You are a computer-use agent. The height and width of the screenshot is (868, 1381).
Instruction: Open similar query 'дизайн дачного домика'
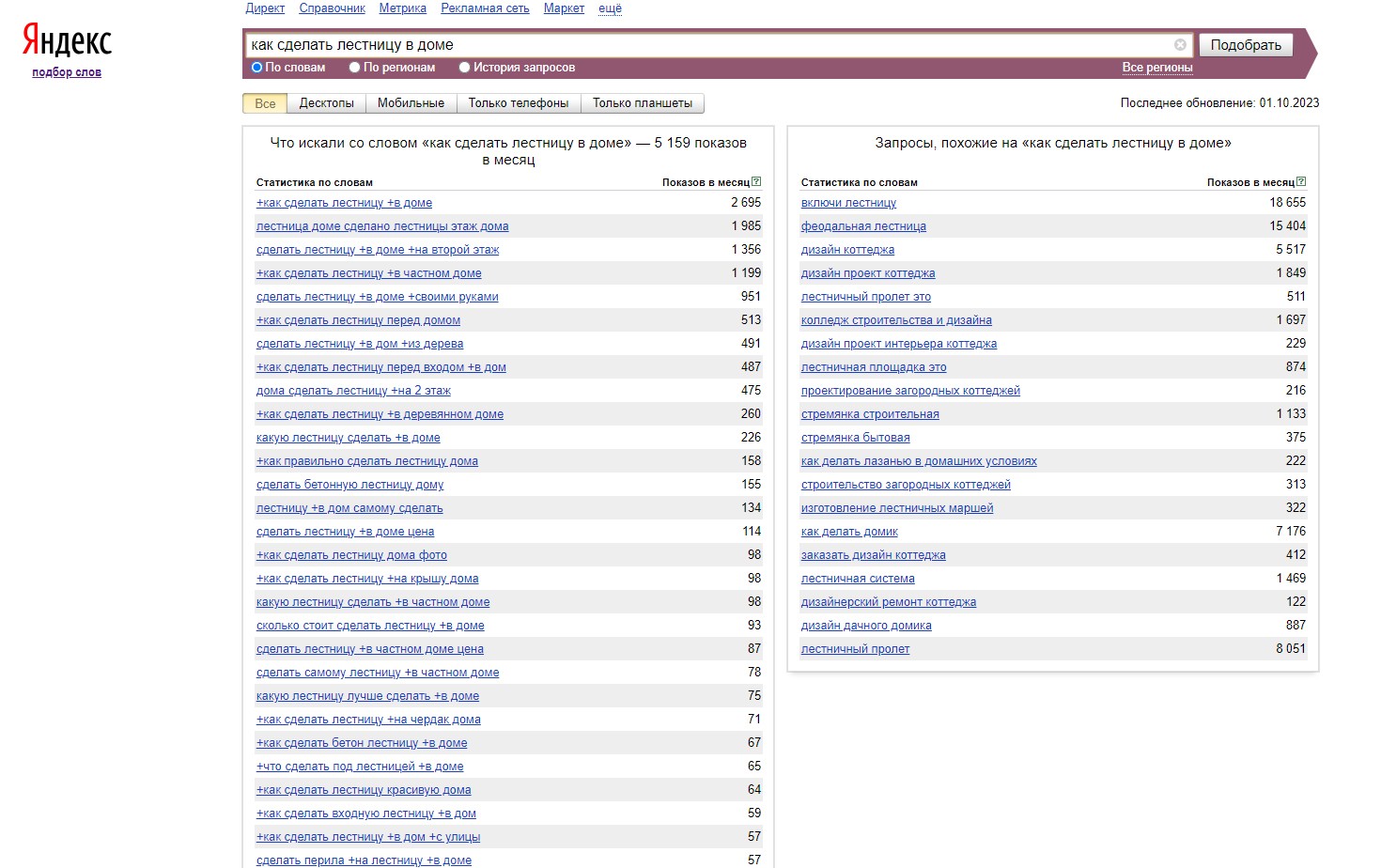[x=866, y=626]
